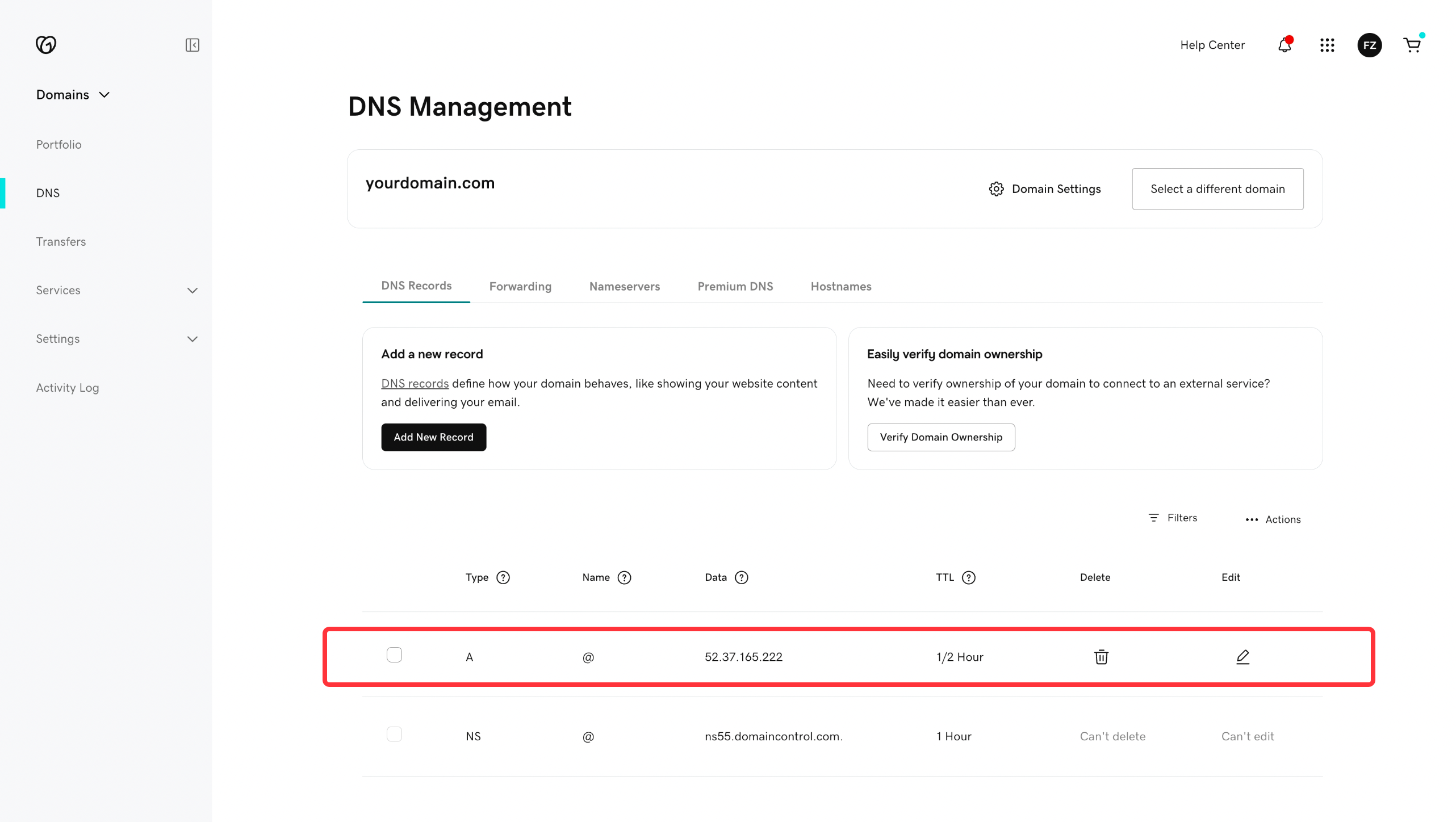Click the Add New Record button

click(x=433, y=437)
